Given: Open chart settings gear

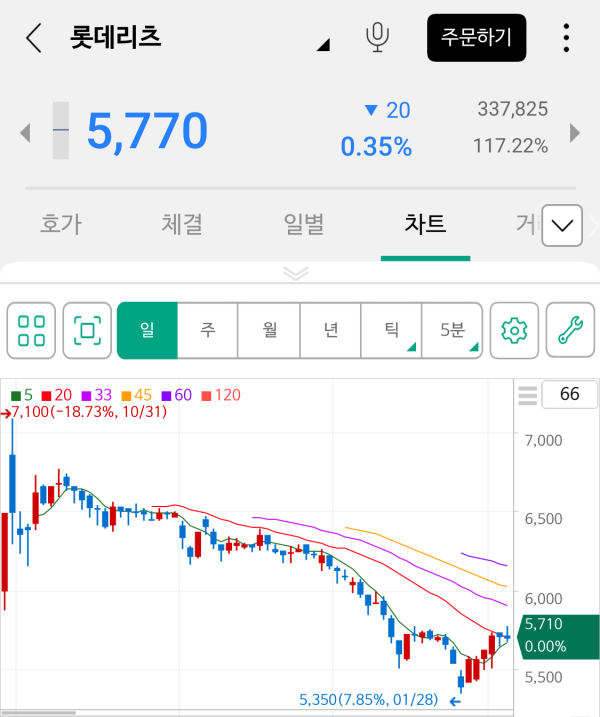Looking at the screenshot, I should [514, 330].
